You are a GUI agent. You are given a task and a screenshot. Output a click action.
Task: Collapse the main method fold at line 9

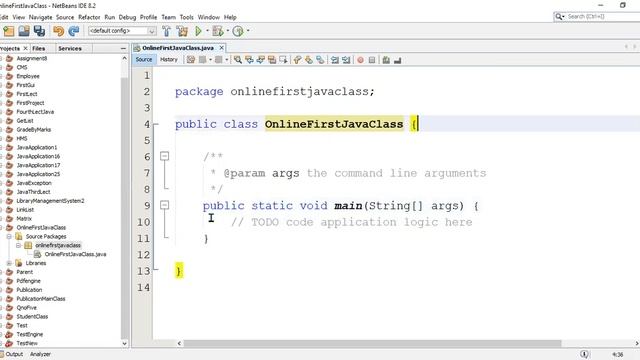click(164, 205)
